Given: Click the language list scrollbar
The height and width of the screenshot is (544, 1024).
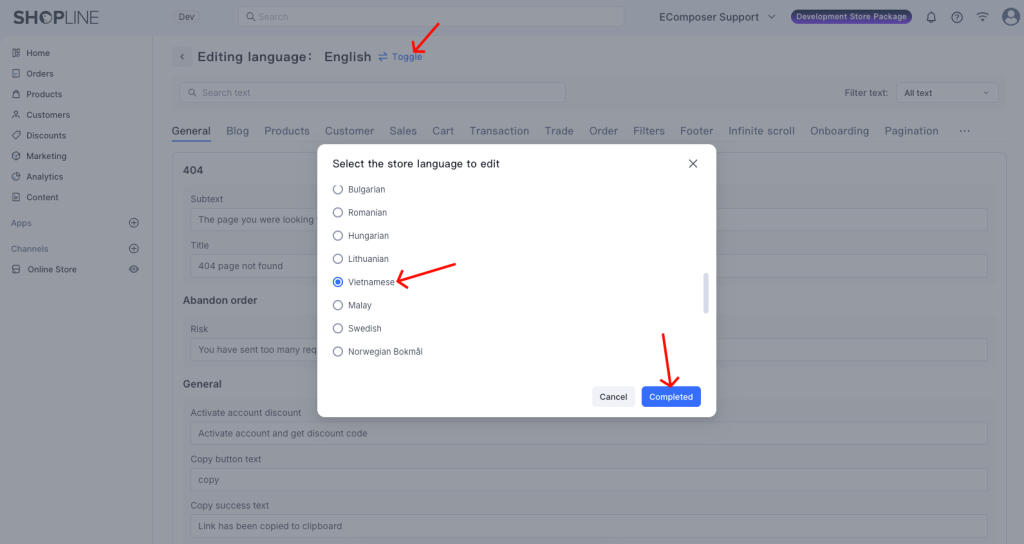Looking at the screenshot, I should pos(706,293).
